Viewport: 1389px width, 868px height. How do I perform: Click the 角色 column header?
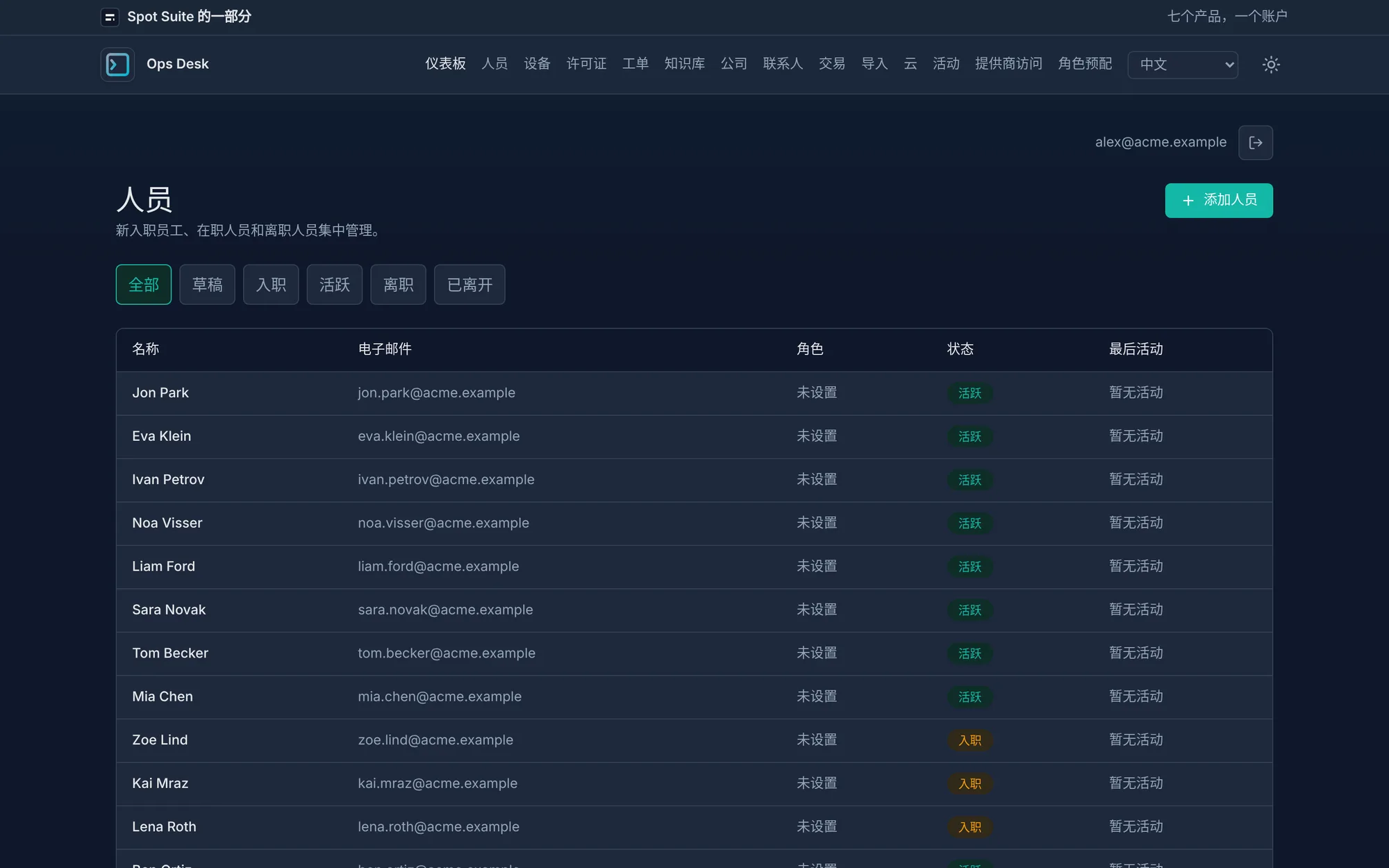point(810,349)
